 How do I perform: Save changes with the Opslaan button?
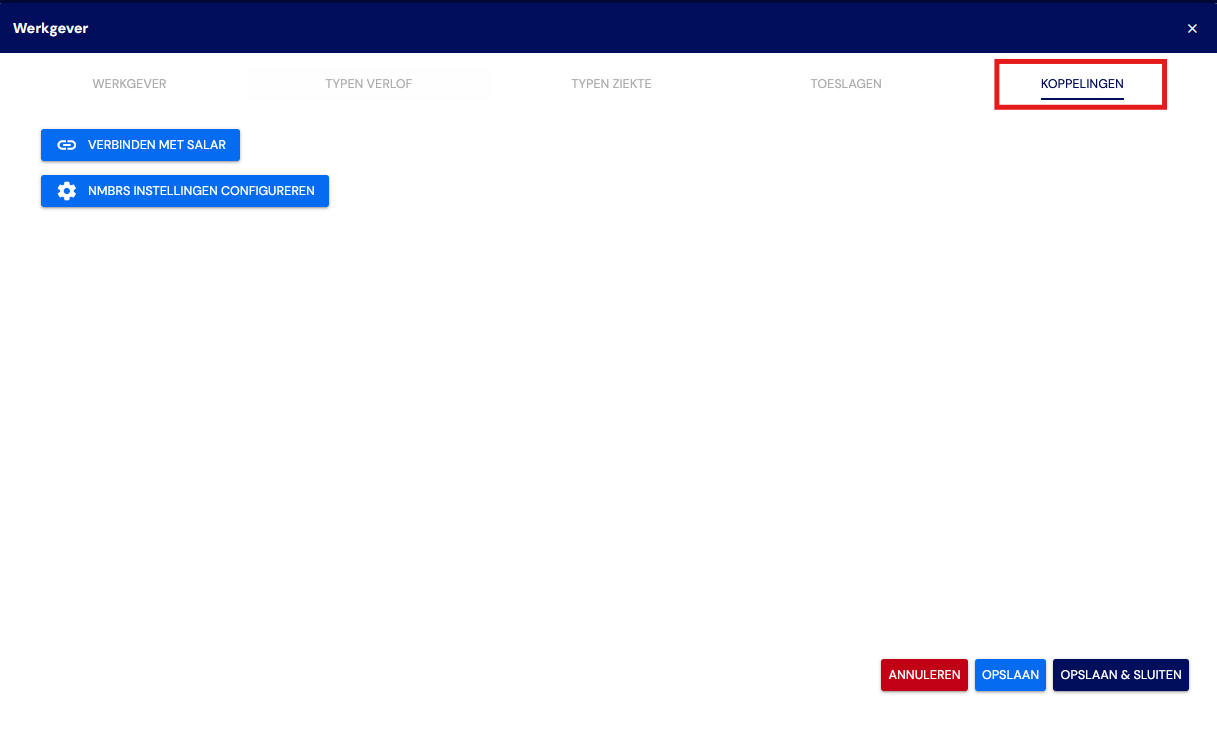click(x=1010, y=675)
